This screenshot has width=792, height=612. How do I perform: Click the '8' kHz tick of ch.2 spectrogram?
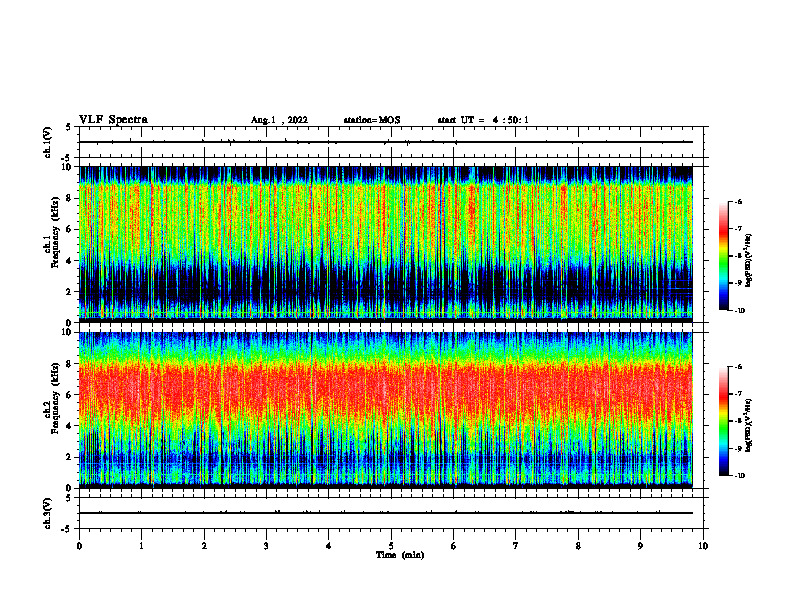[x=70, y=364]
